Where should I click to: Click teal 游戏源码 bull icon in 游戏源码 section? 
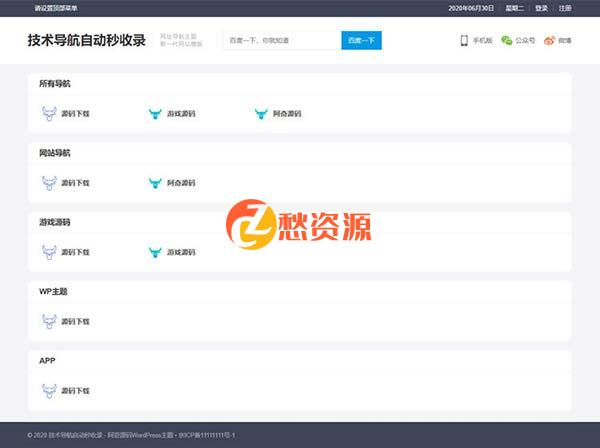[x=155, y=252]
